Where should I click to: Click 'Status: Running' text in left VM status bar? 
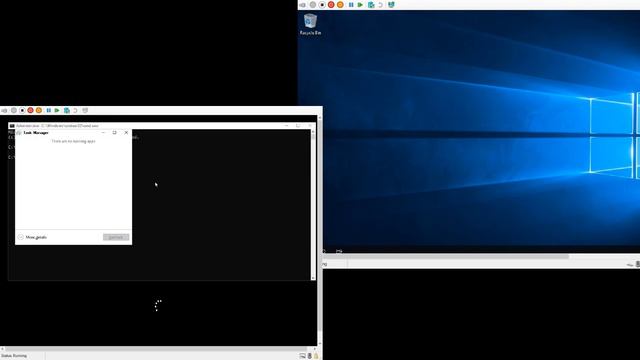[x=14, y=356]
